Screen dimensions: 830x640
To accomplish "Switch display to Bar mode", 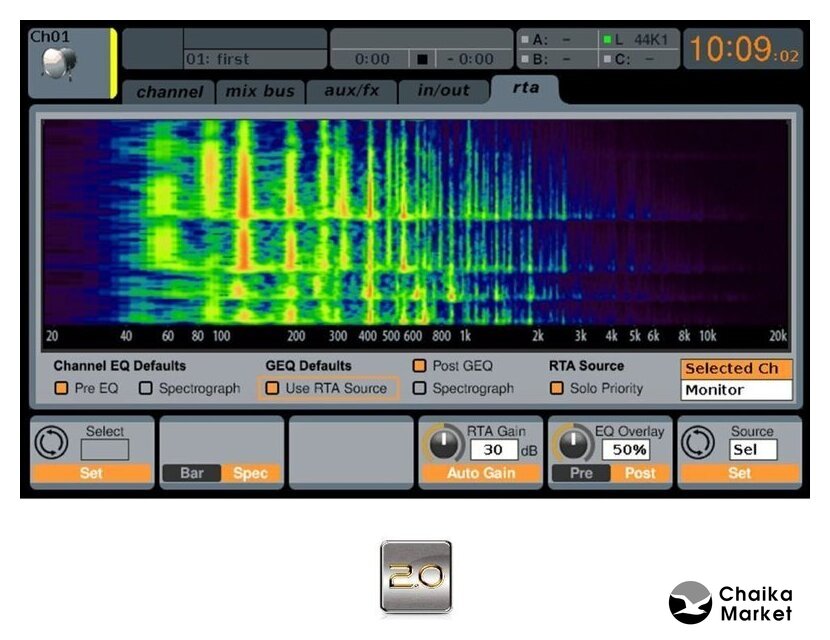I will click(x=193, y=473).
